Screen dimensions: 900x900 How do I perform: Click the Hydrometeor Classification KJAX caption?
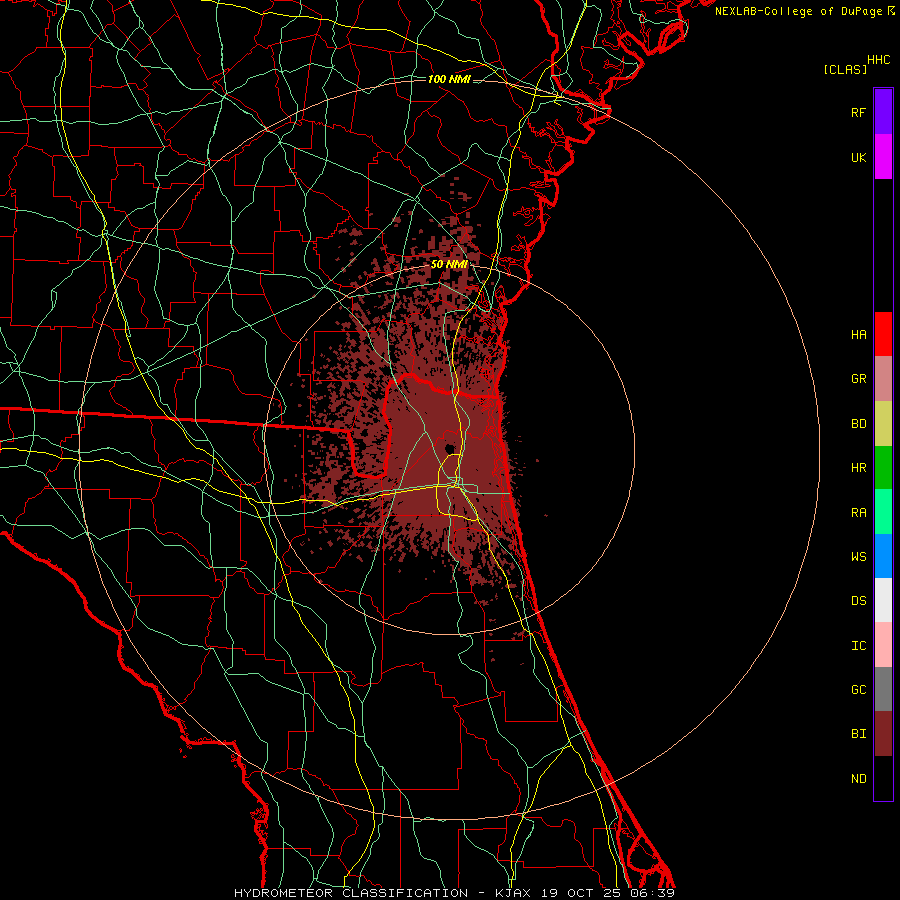pos(454,893)
